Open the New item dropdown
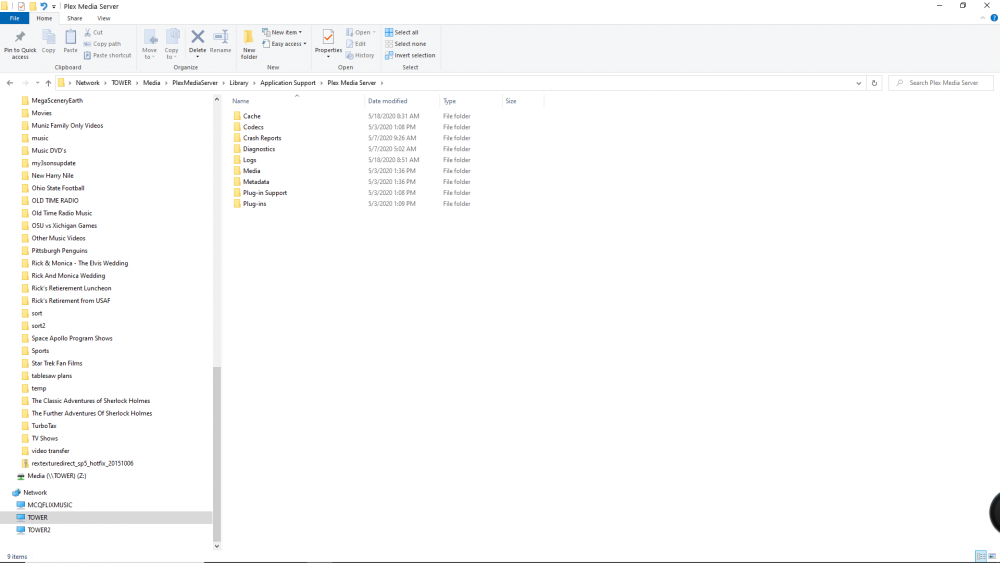 click(x=282, y=33)
